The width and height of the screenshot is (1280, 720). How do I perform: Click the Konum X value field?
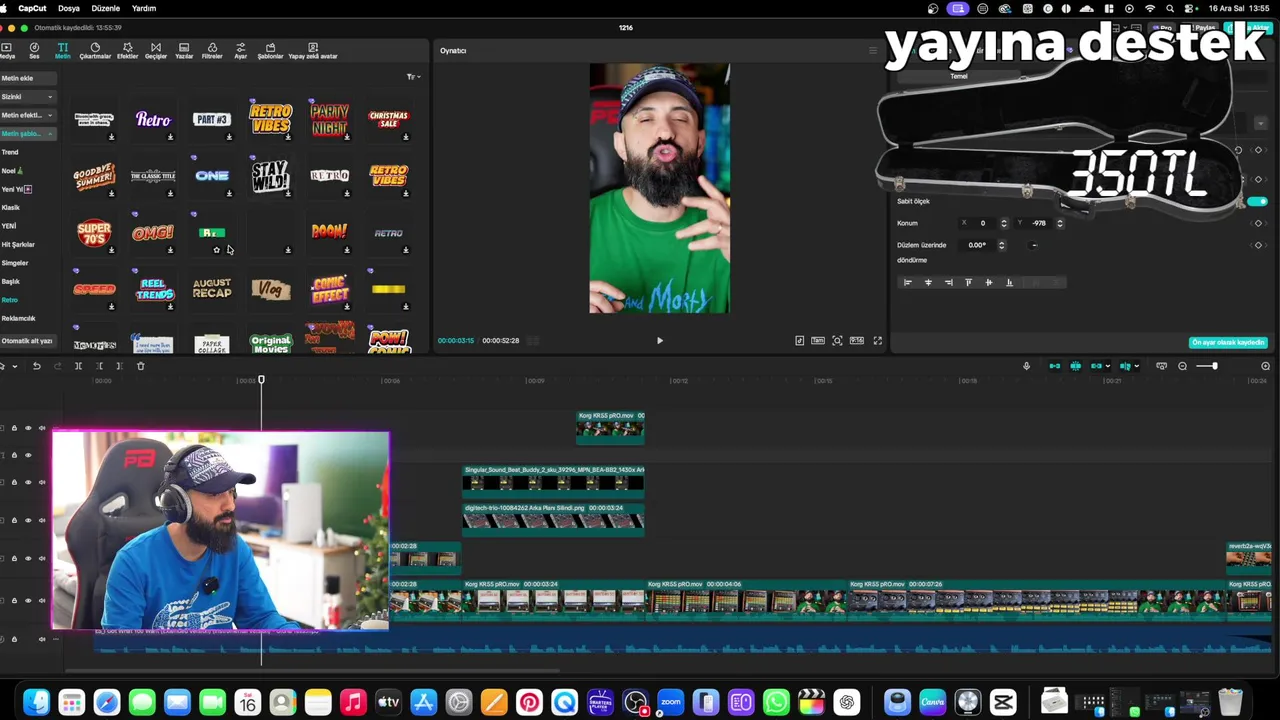click(x=982, y=223)
